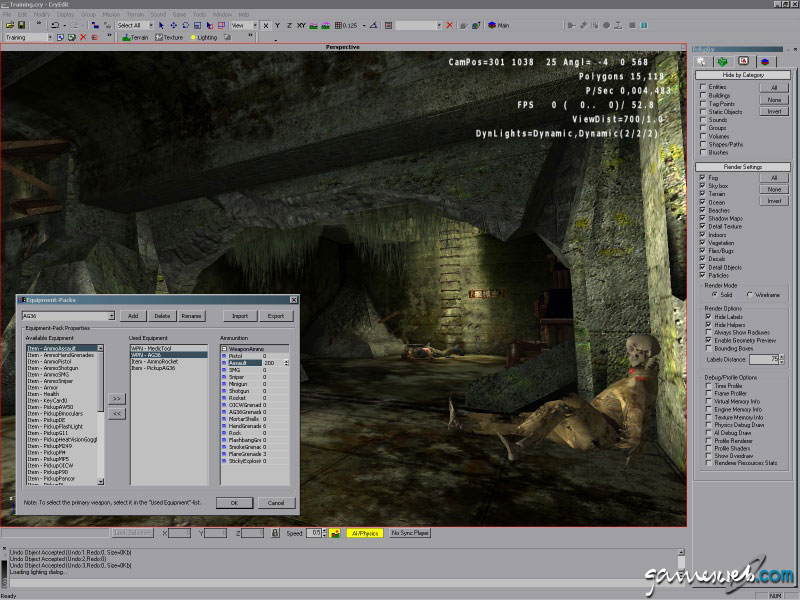The image size is (800, 600).
Task: Click the Export button in Equipment-Packs
Action: (x=276, y=316)
